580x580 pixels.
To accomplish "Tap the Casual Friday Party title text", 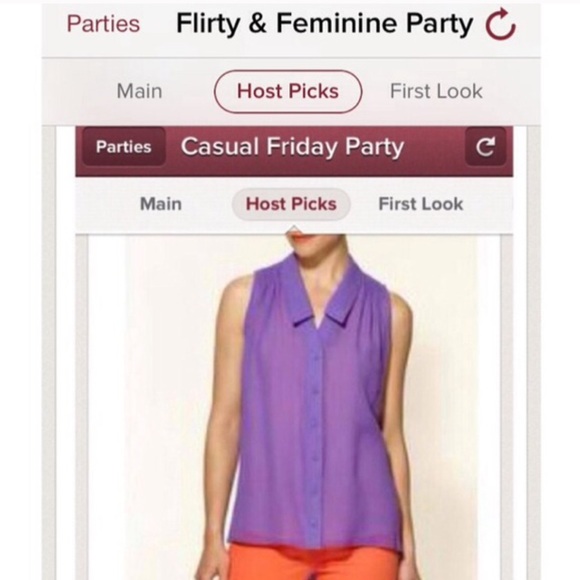I will click(x=292, y=147).
